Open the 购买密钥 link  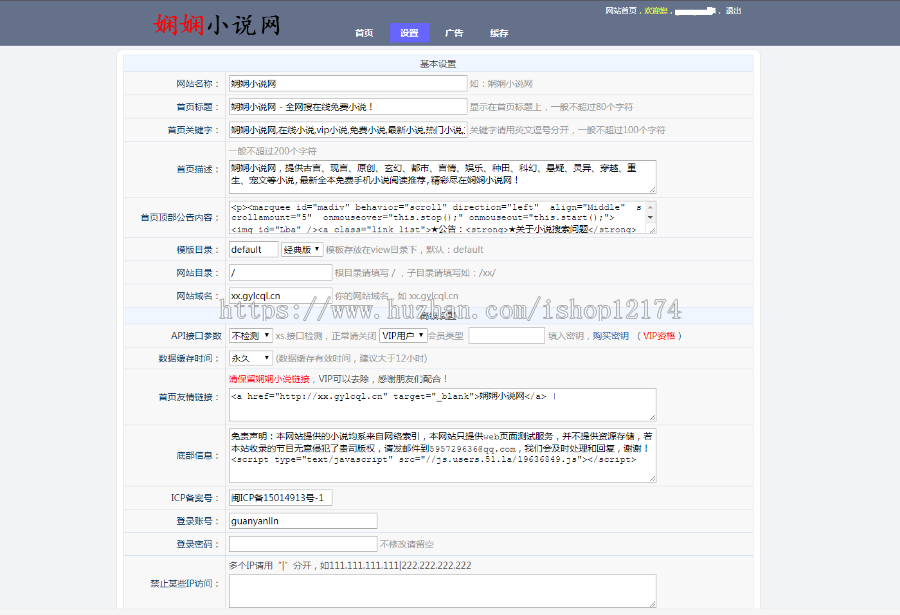point(611,336)
